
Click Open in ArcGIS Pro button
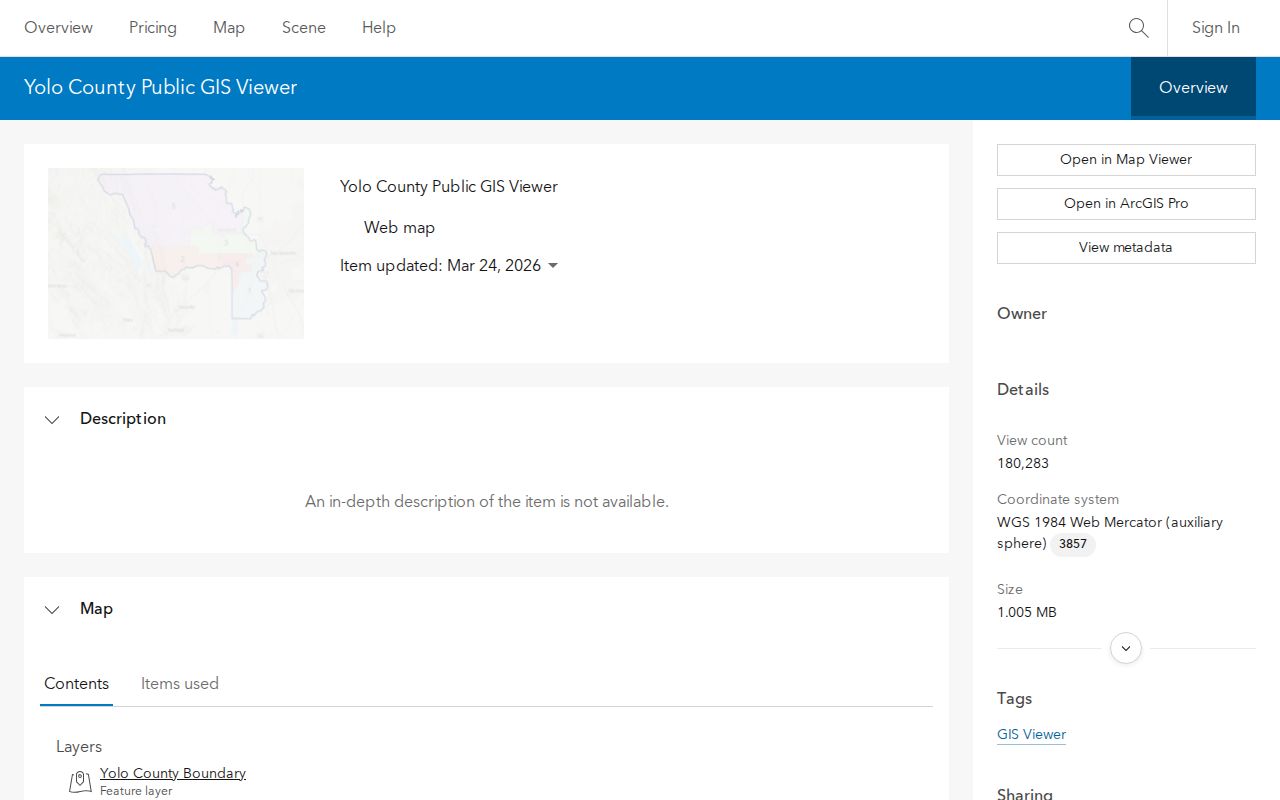tap(1126, 204)
